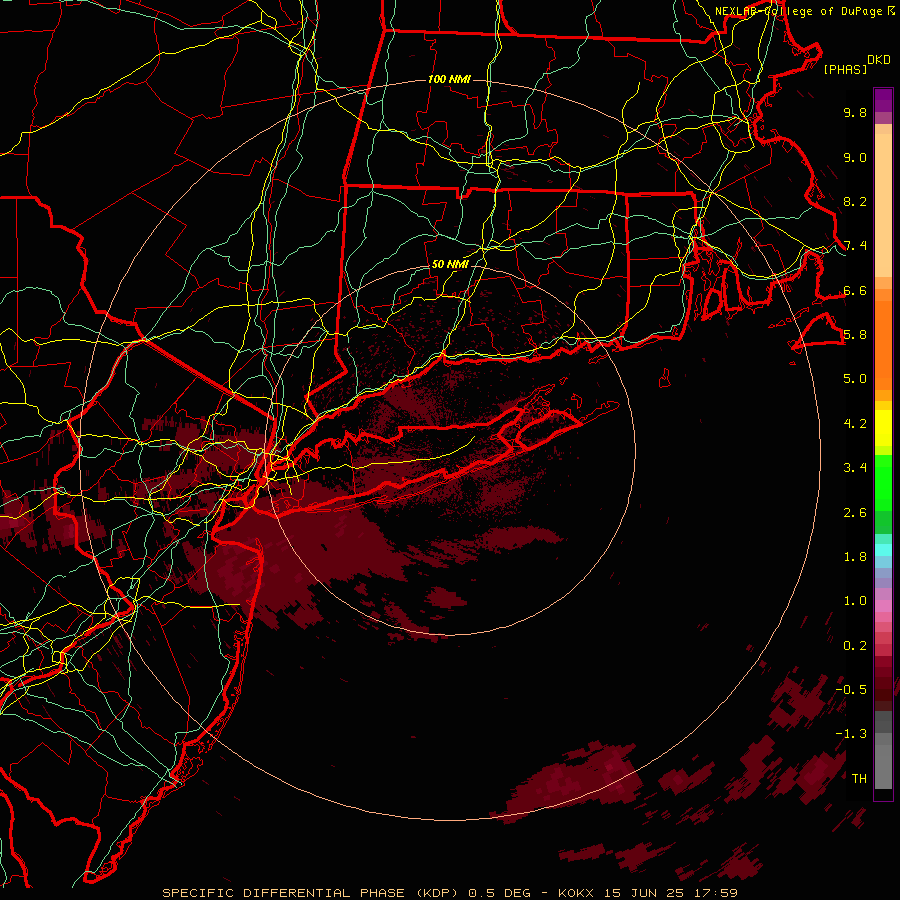This screenshot has width=900, height=900.
Task: Click the 9.8 color scale value
Action: pyautogui.click(x=855, y=112)
